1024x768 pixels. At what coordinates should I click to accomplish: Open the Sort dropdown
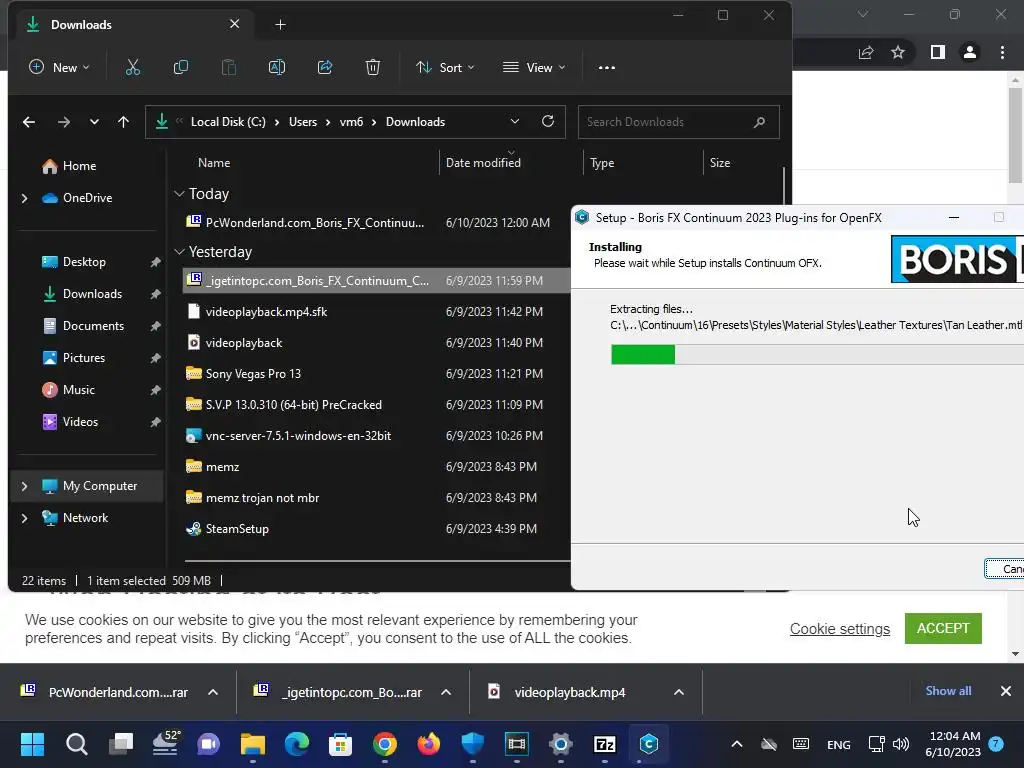(445, 67)
